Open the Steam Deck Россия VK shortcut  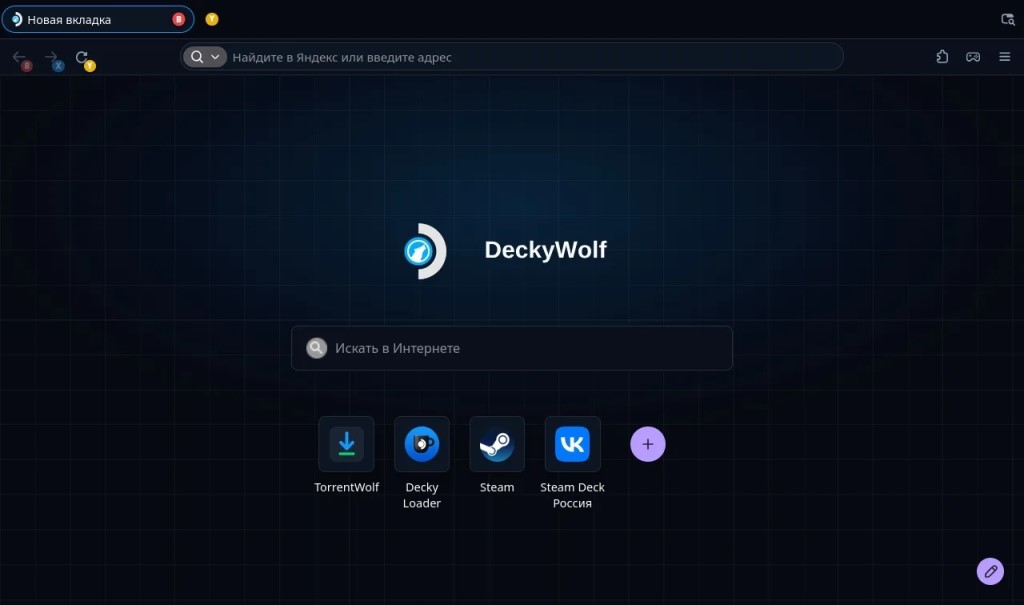pyautogui.click(x=572, y=444)
